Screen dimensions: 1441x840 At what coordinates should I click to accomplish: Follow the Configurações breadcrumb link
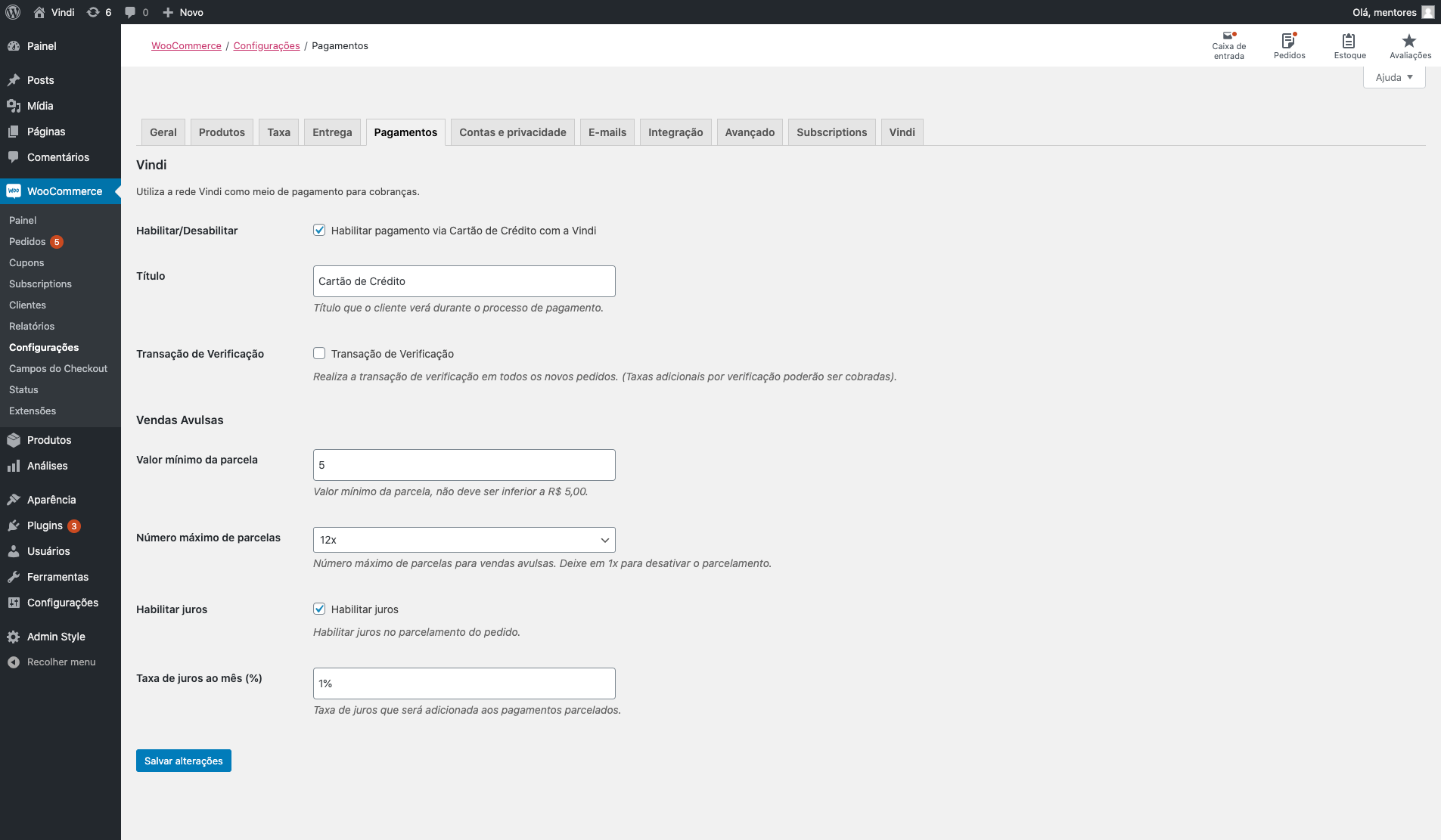click(x=266, y=45)
